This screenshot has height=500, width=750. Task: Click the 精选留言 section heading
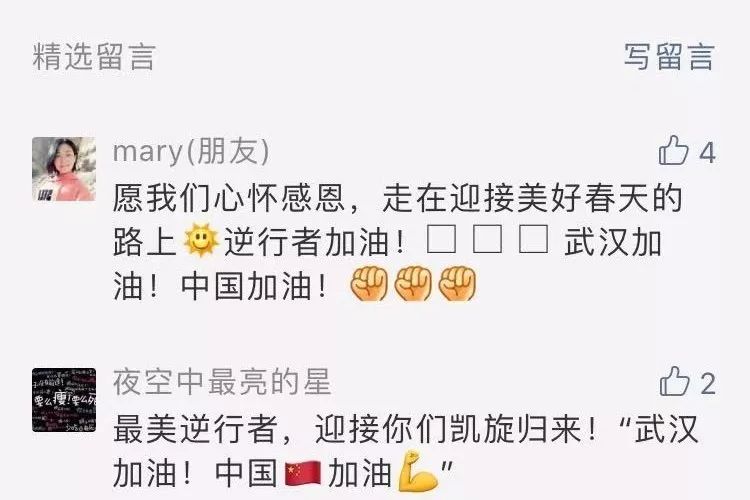tap(94, 56)
